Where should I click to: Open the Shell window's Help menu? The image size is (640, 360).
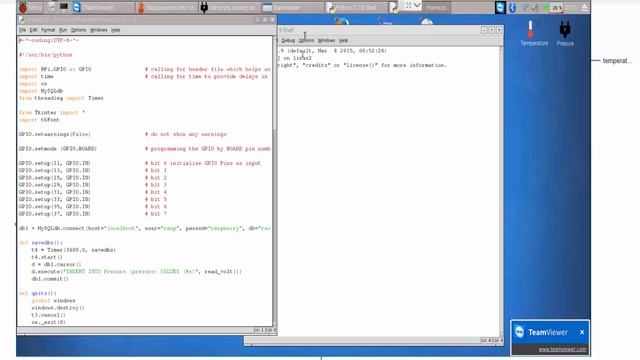click(x=343, y=40)
